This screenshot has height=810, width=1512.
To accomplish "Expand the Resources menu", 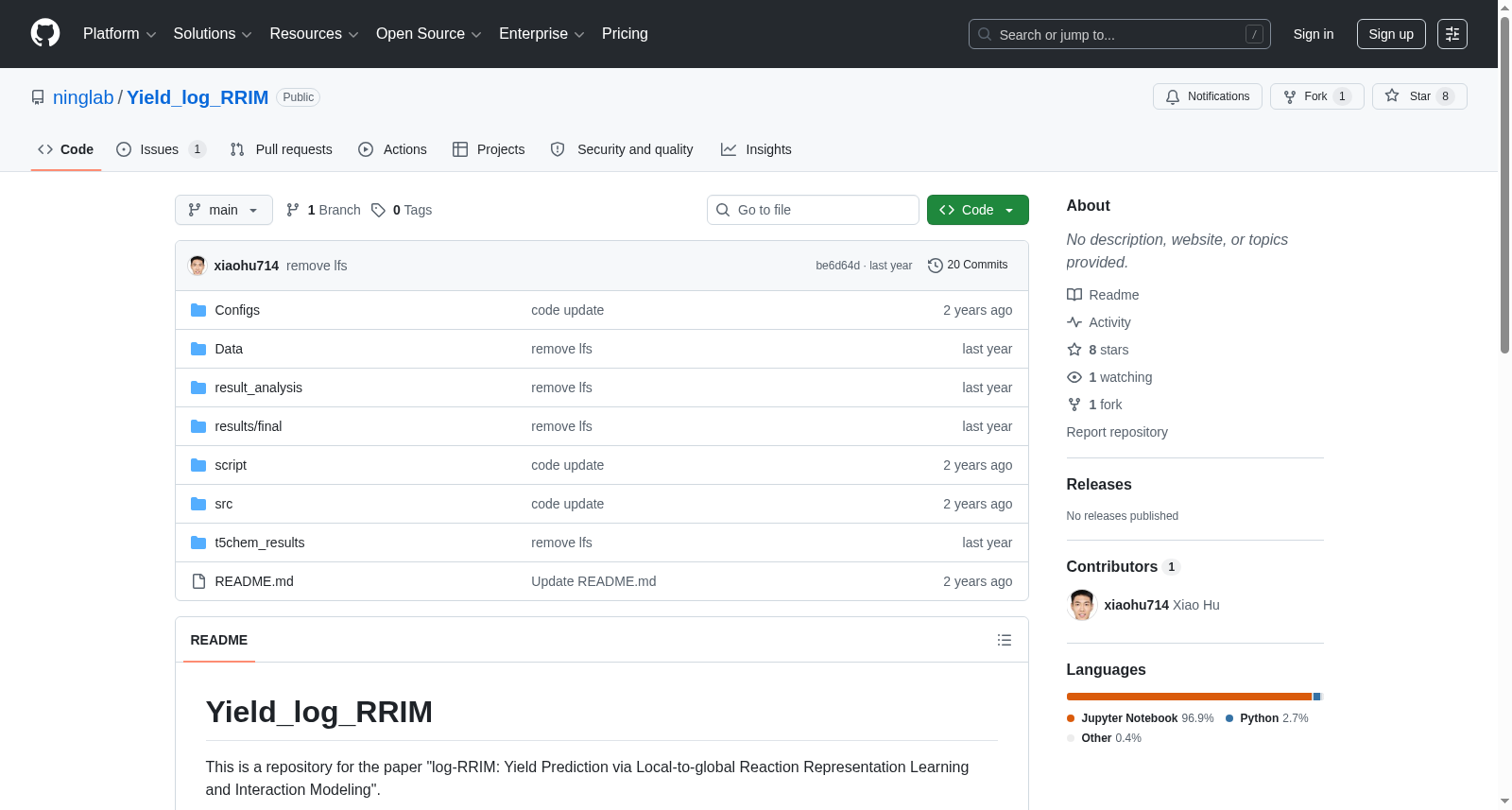I will [314, 34].
